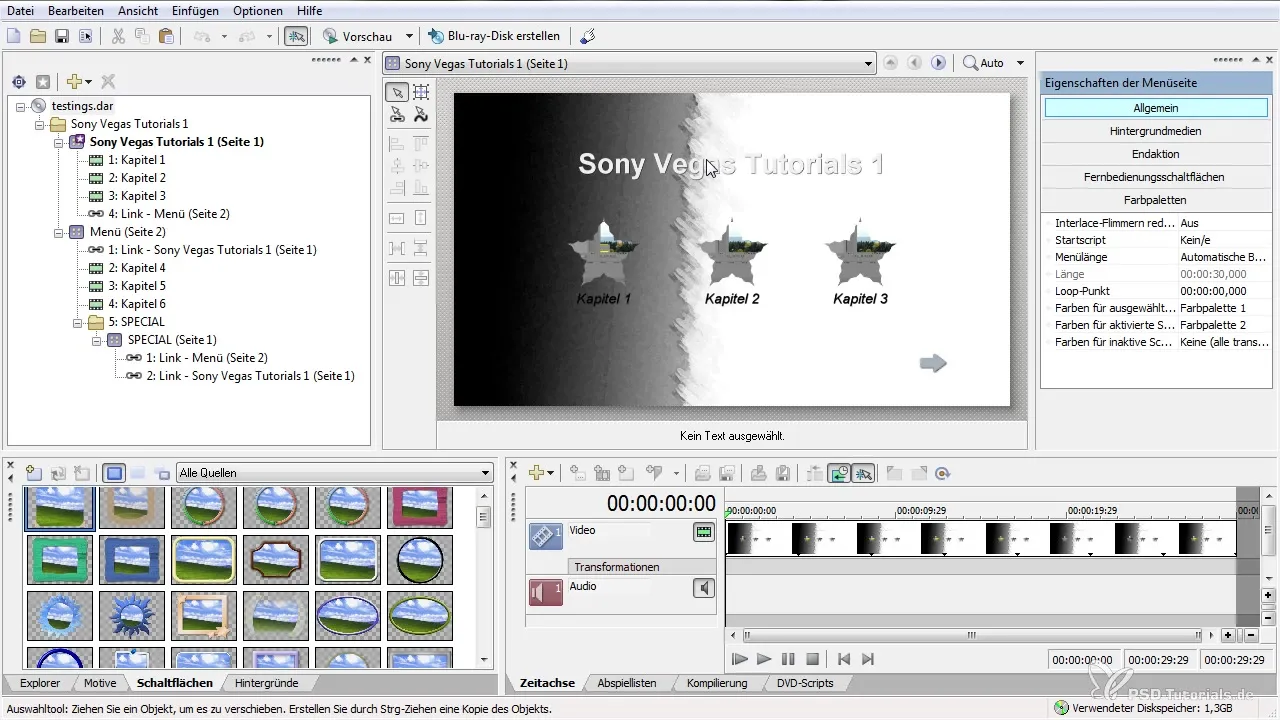1280x720 pixels.
Task: Click the Blu-ray-Disk erstellen button
Action: pos(494,36)
